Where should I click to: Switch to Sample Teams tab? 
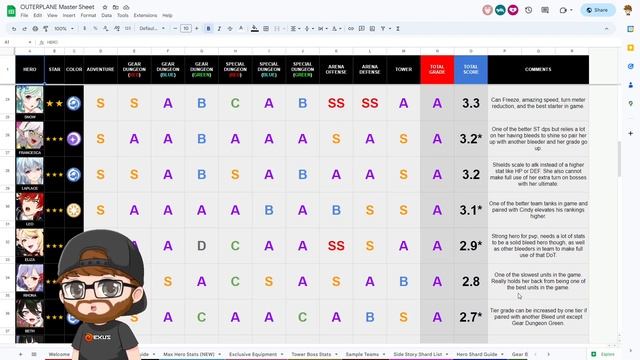pyautogui.click(x=362, y=354)
